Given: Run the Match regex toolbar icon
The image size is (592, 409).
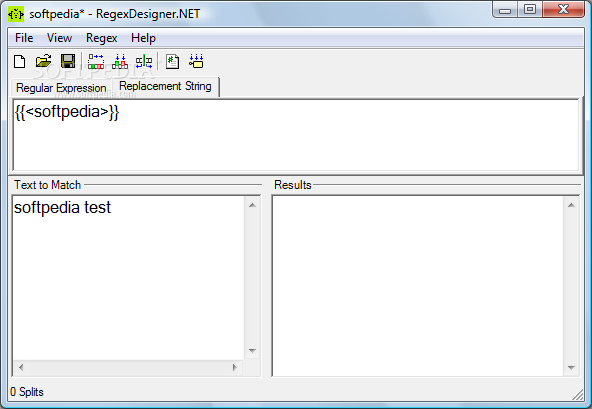Looking at the screenshot, I should click(96, 62).
